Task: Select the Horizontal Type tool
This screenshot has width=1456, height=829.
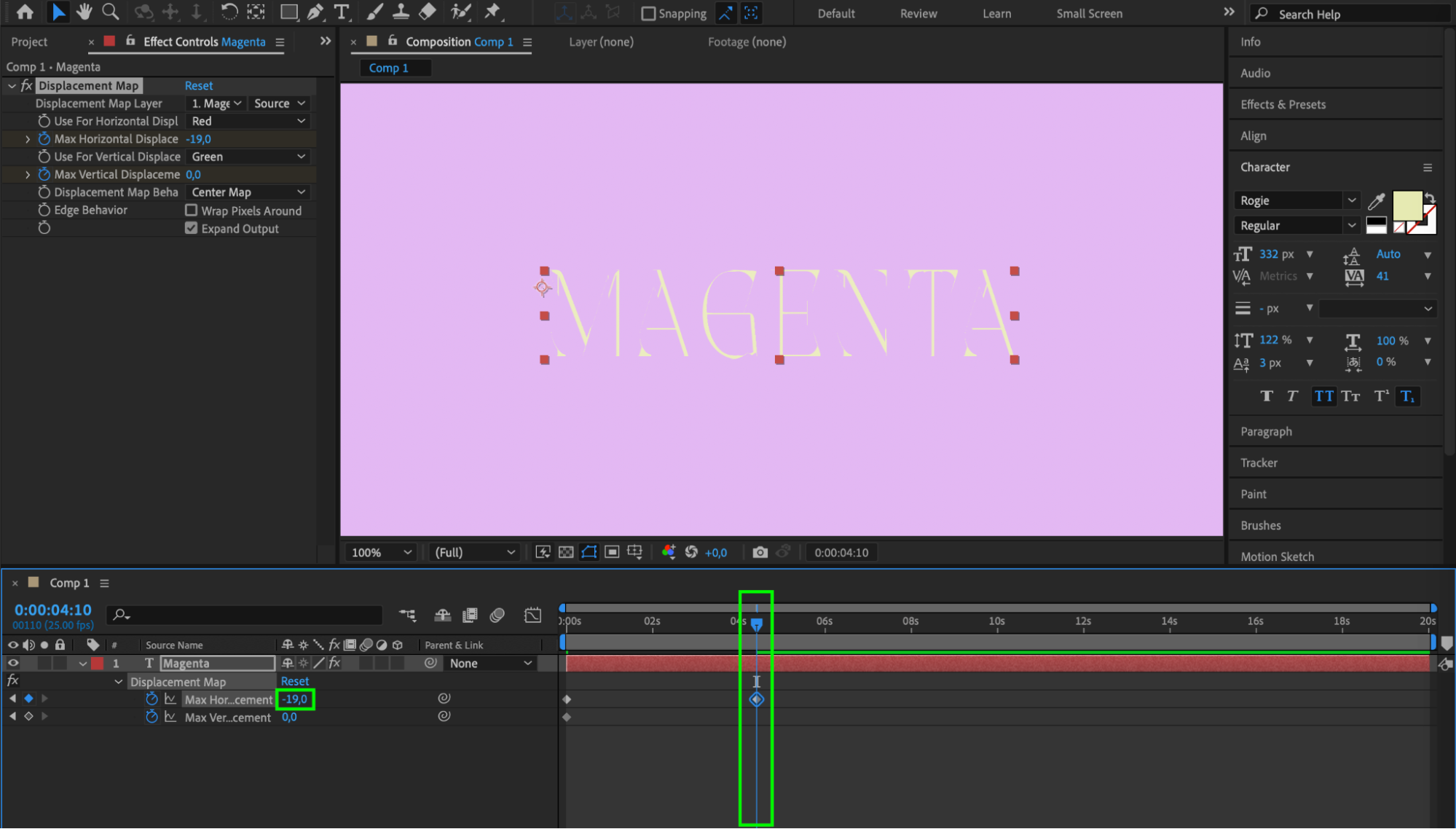Action: (x=341, y=12)
